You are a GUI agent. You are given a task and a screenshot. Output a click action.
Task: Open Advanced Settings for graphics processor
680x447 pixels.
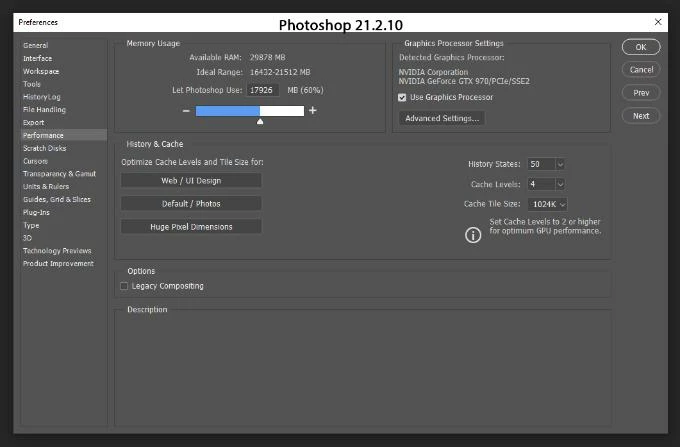441,118
